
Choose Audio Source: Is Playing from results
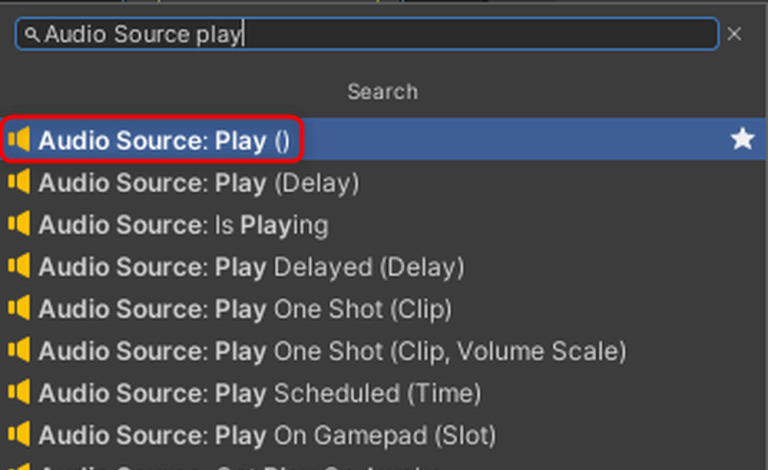coord(183,225)
